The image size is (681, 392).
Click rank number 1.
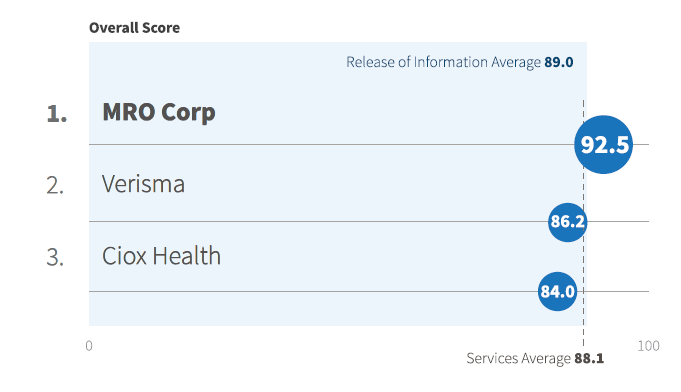click(x=56, y=114)
